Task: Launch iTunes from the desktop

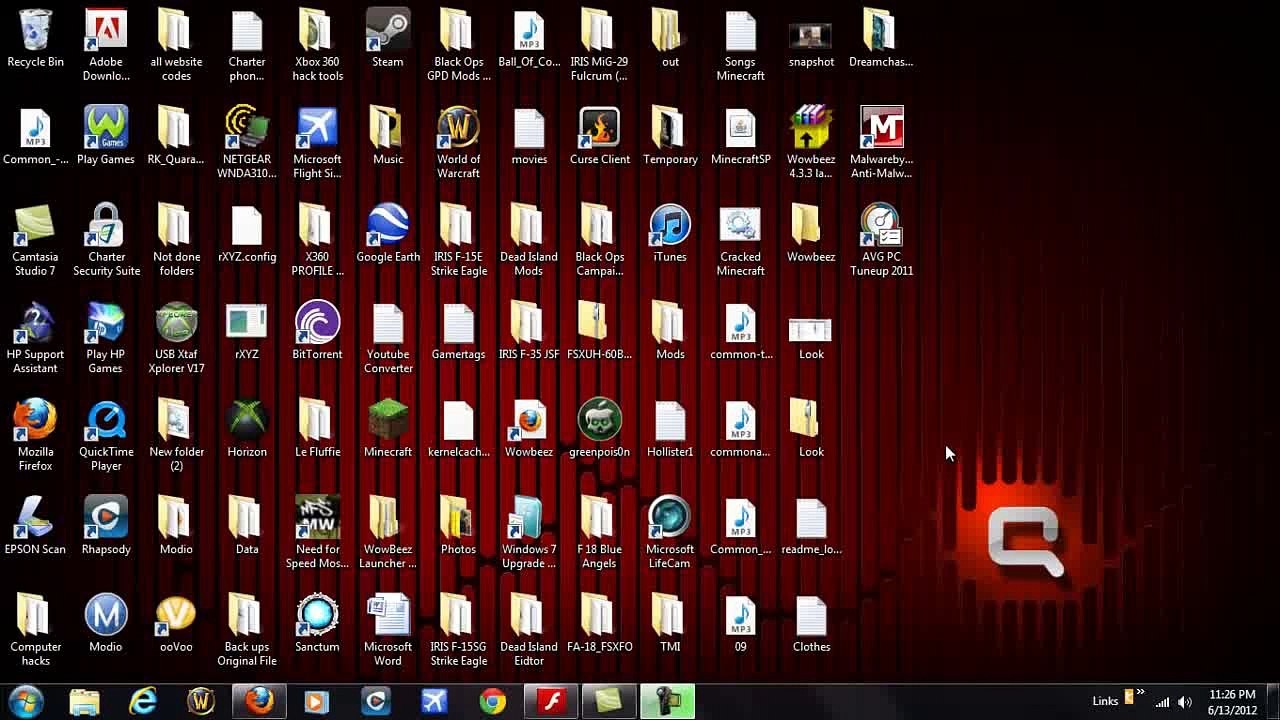Action: (x=670, y=234)
